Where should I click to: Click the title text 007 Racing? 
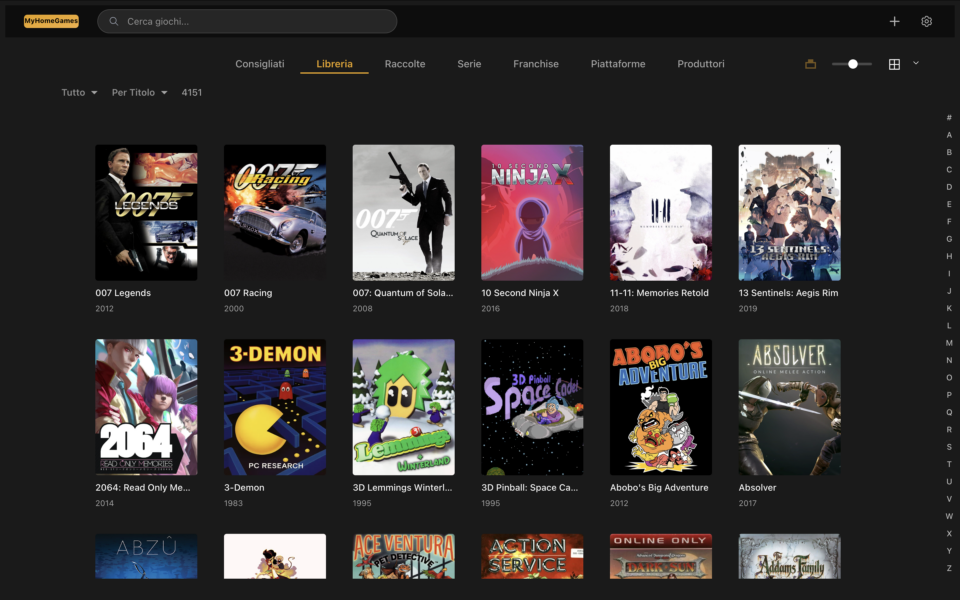coord(248,293)
